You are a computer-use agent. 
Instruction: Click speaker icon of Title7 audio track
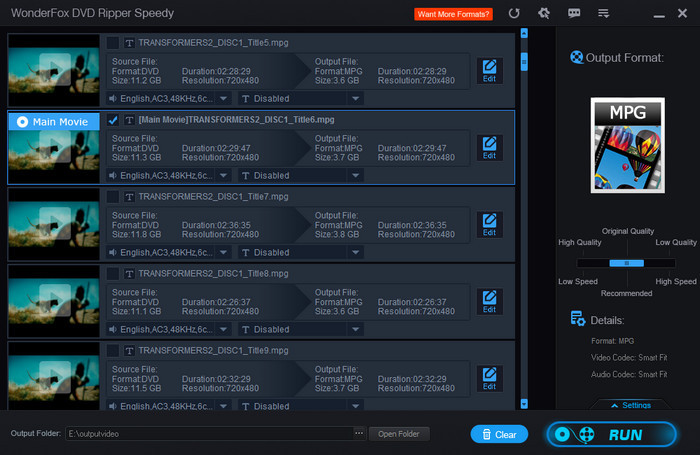113,253
